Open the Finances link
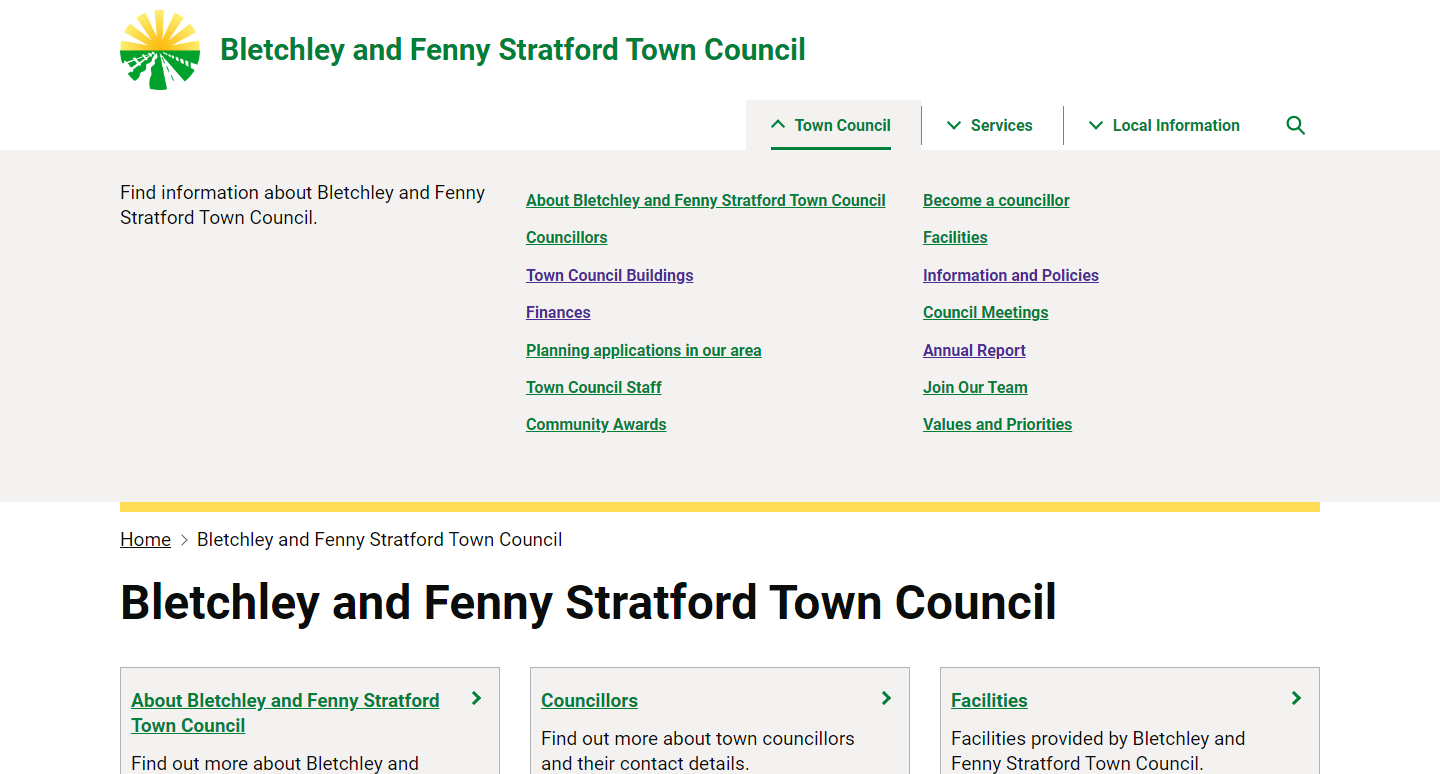Screen dimensions: 1440x774 558,312
